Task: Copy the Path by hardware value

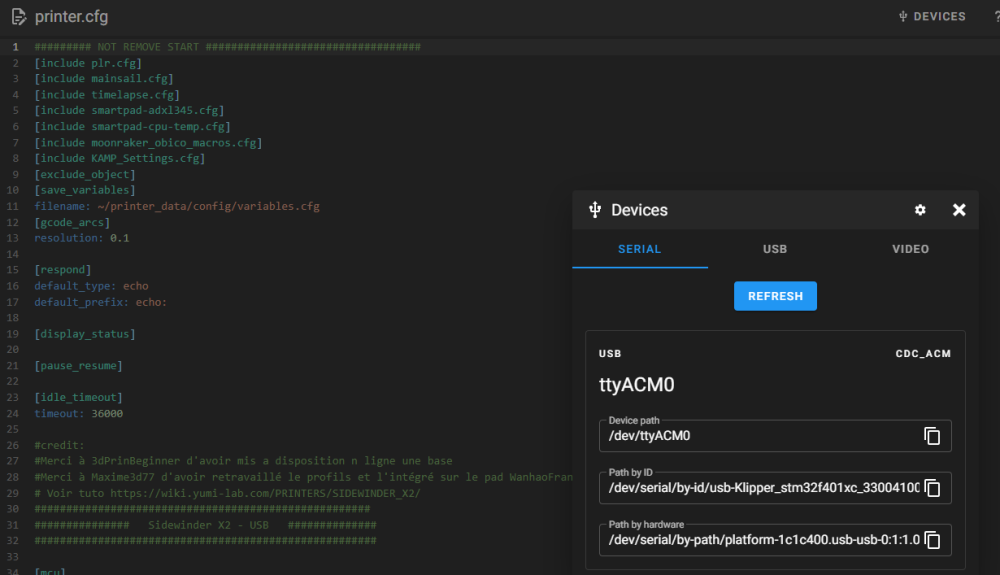Action: [932, 540]
